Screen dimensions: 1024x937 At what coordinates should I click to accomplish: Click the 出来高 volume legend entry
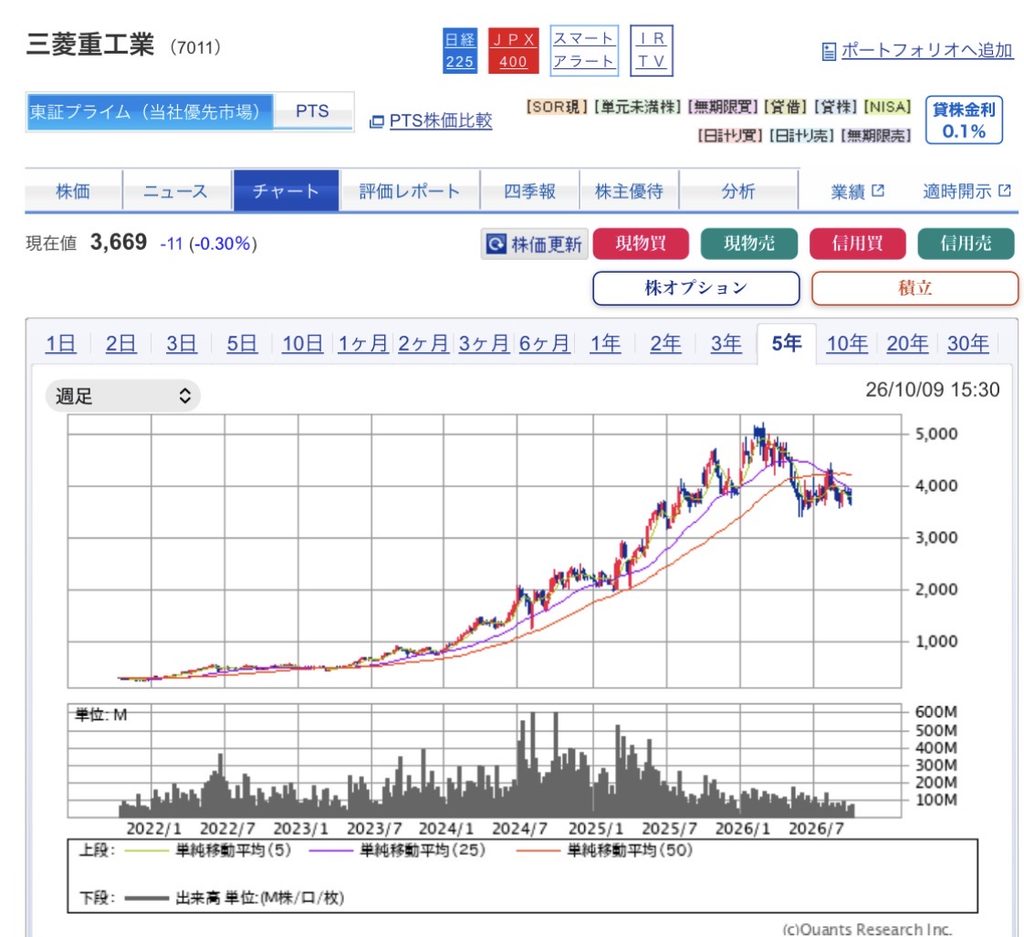(234, 898)
